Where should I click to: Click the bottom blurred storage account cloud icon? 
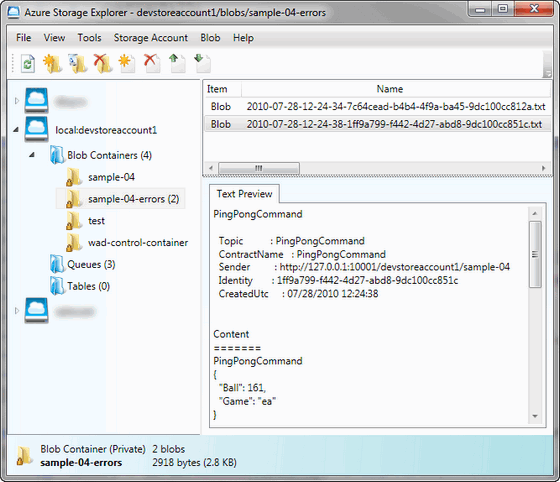[36, 311]
